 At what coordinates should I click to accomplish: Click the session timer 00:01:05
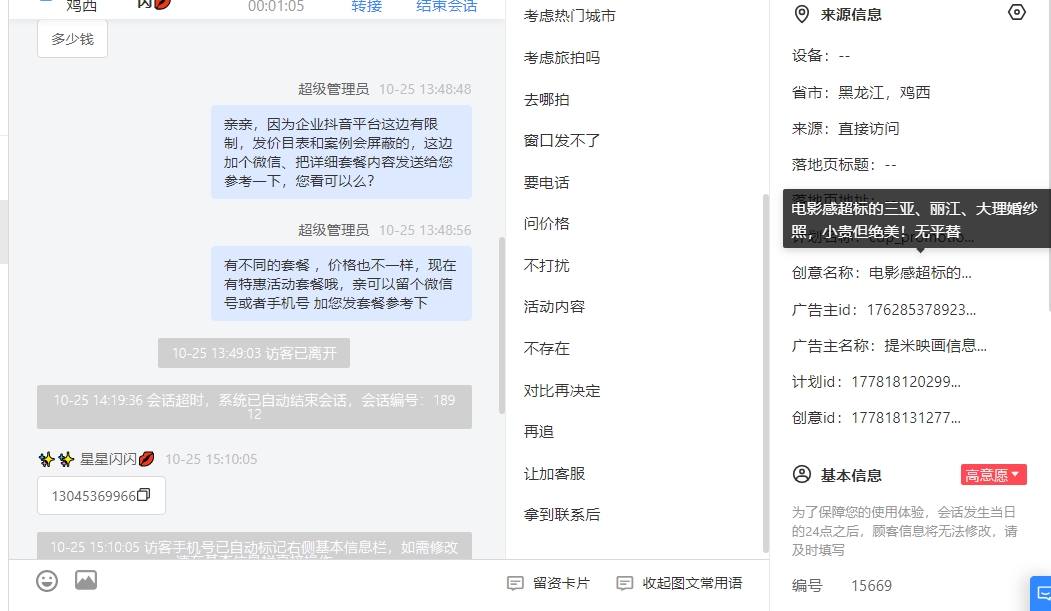pos(275,6)
